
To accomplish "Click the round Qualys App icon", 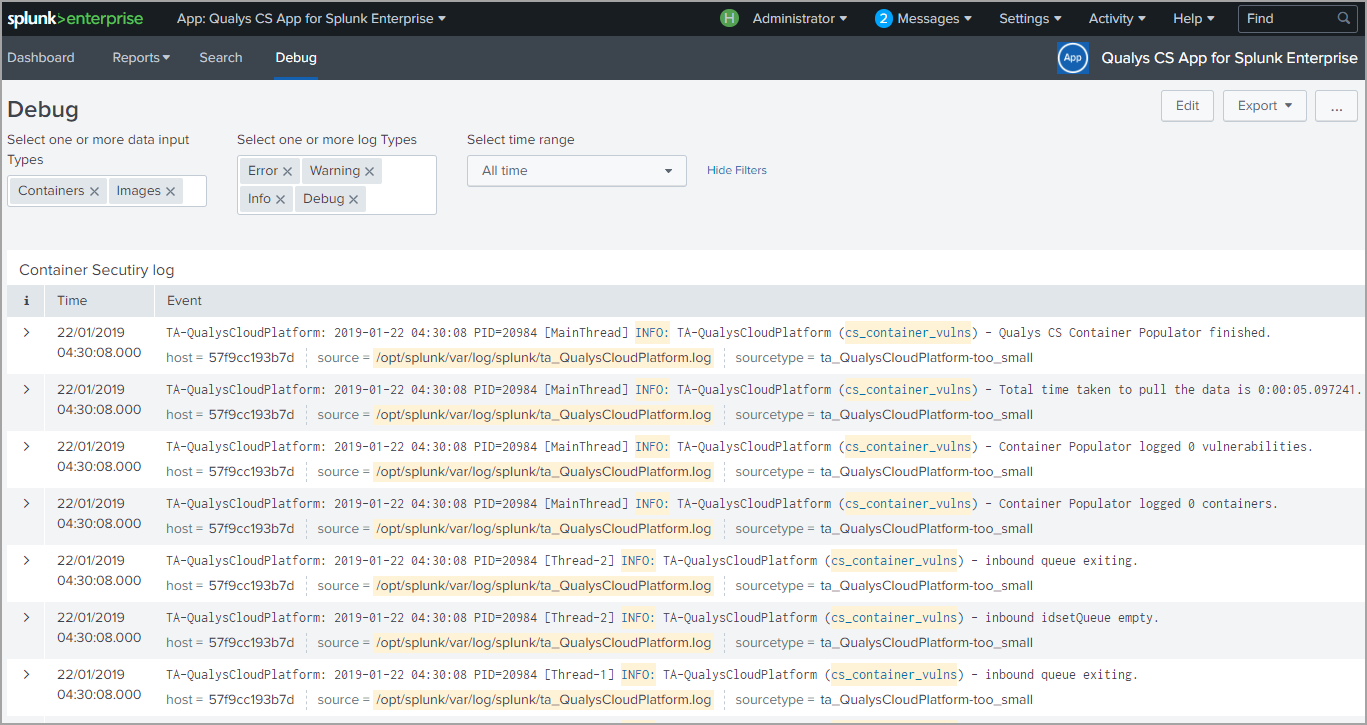I will 1073,58.
